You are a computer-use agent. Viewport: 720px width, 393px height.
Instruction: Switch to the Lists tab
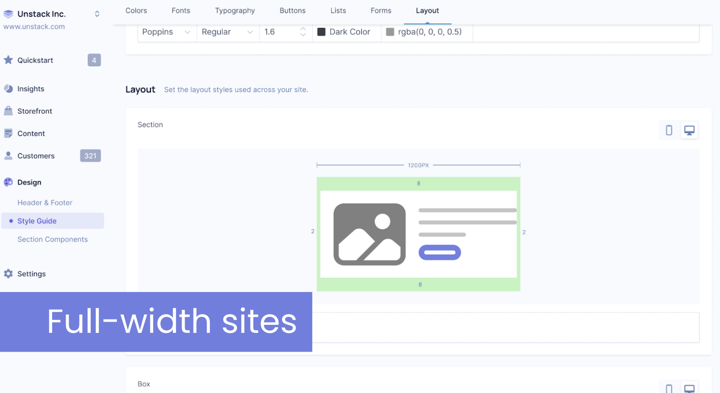(338, 11)
